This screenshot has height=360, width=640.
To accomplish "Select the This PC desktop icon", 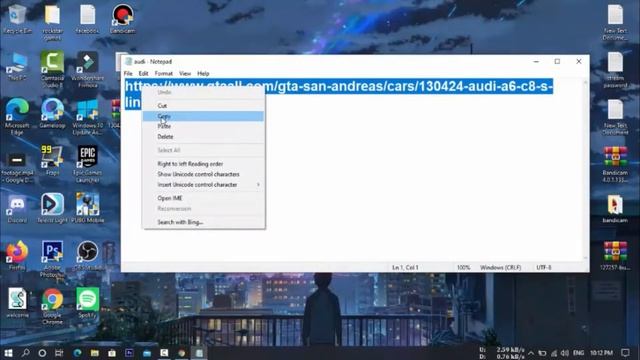I will (x=17, y=66).
